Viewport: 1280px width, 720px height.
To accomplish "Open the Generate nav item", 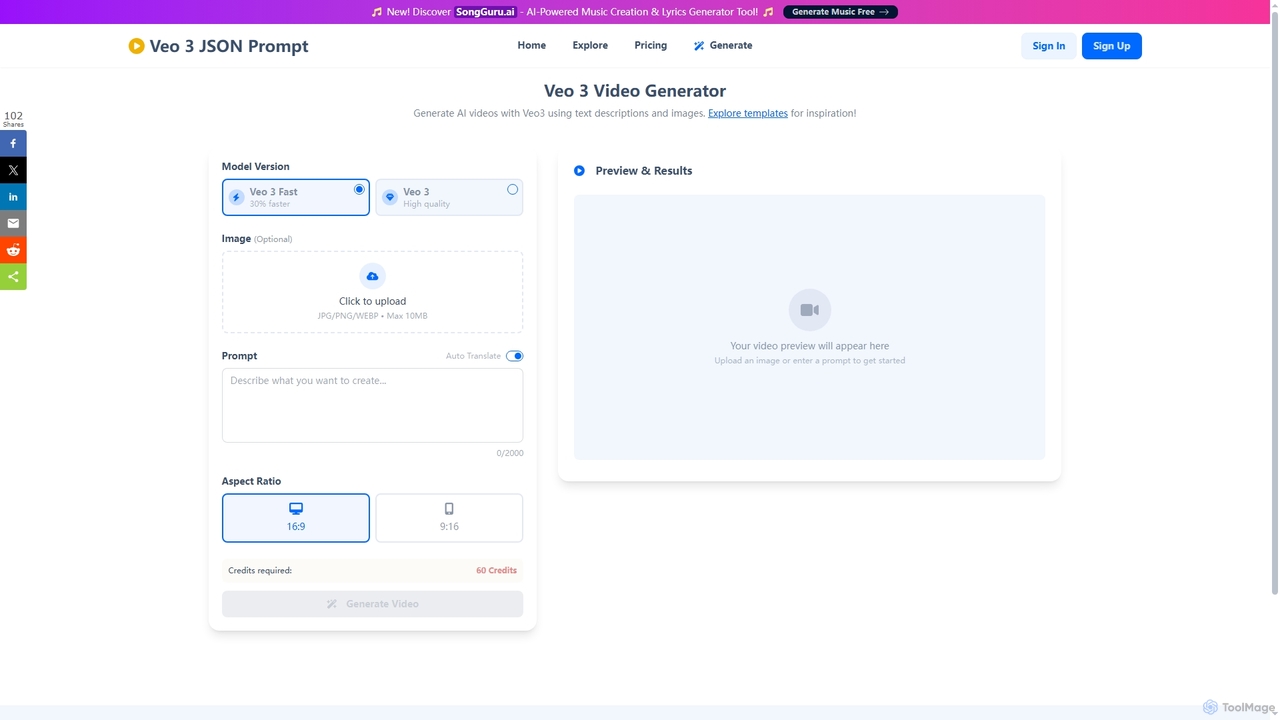I will click(723, 45).
